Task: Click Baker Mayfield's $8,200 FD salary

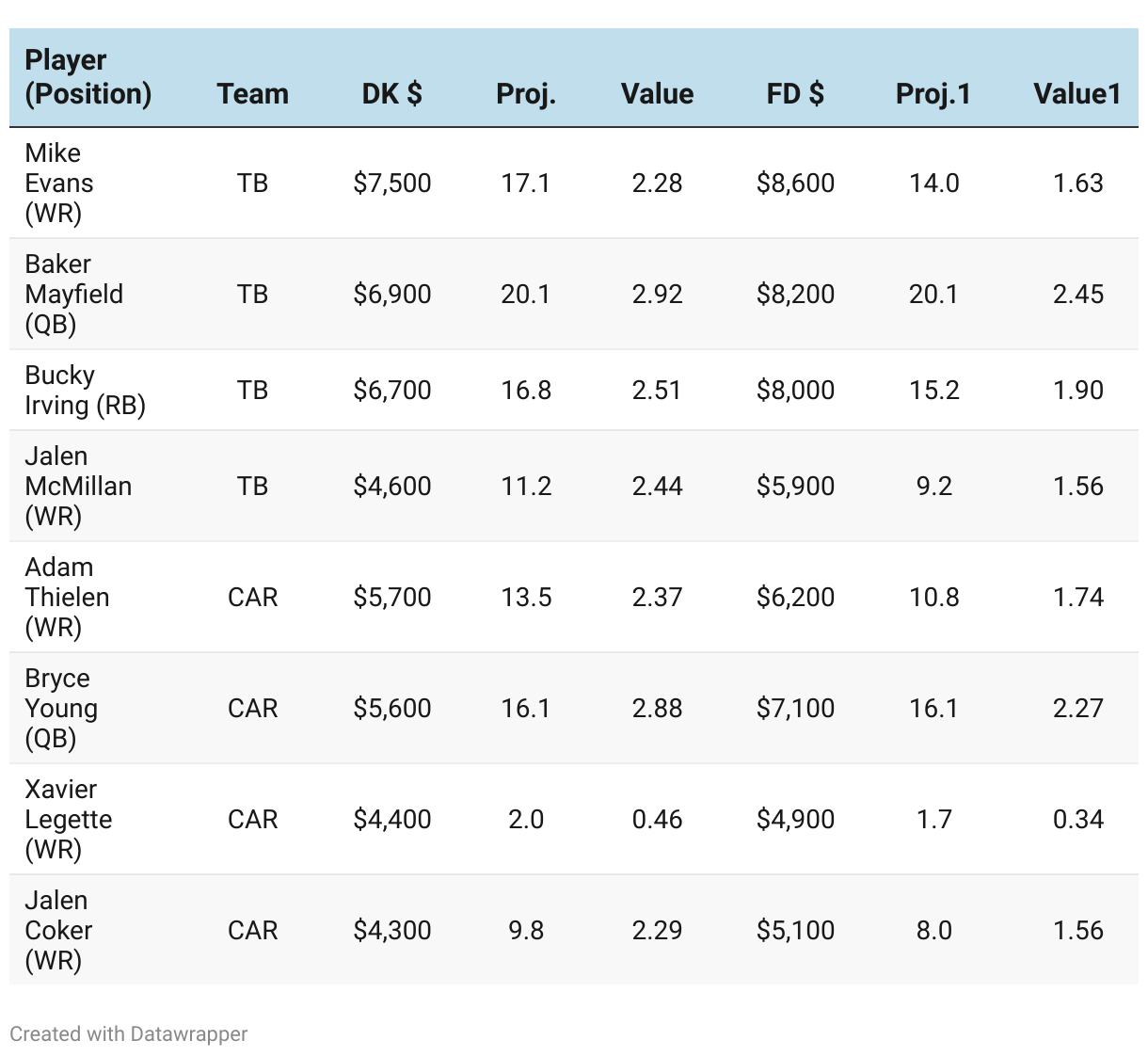Action: pyautogui.click(x=795, y=294)
